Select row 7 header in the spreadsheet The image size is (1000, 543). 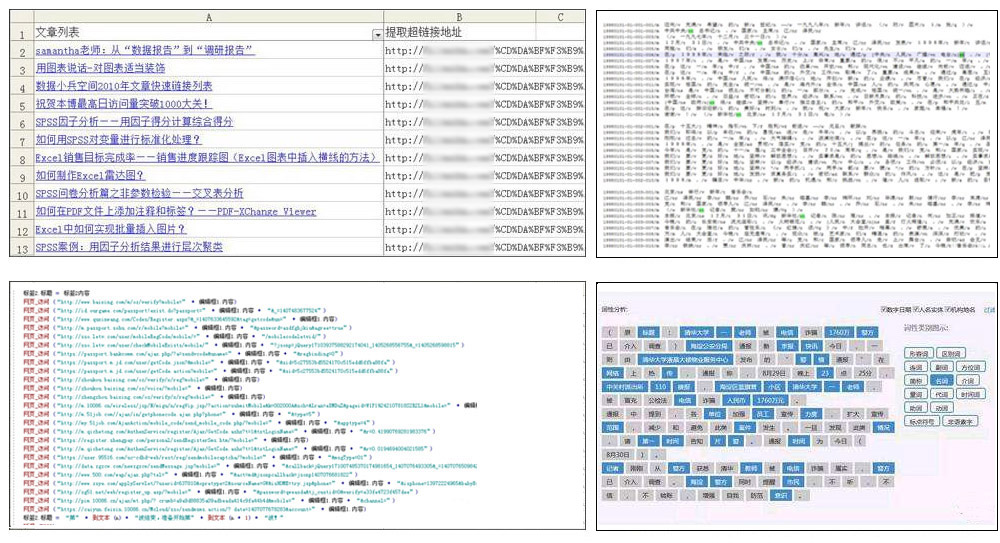tap(22, 140)
